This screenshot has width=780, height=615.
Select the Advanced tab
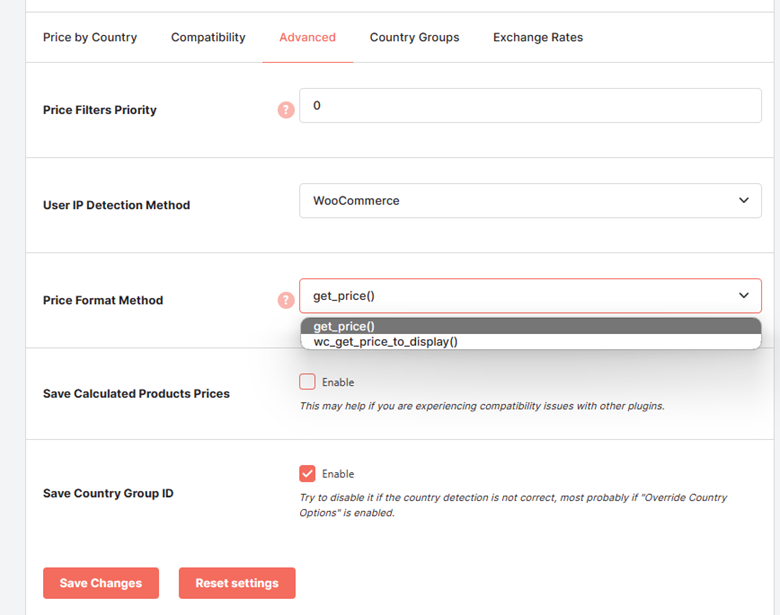coord(307,37)
